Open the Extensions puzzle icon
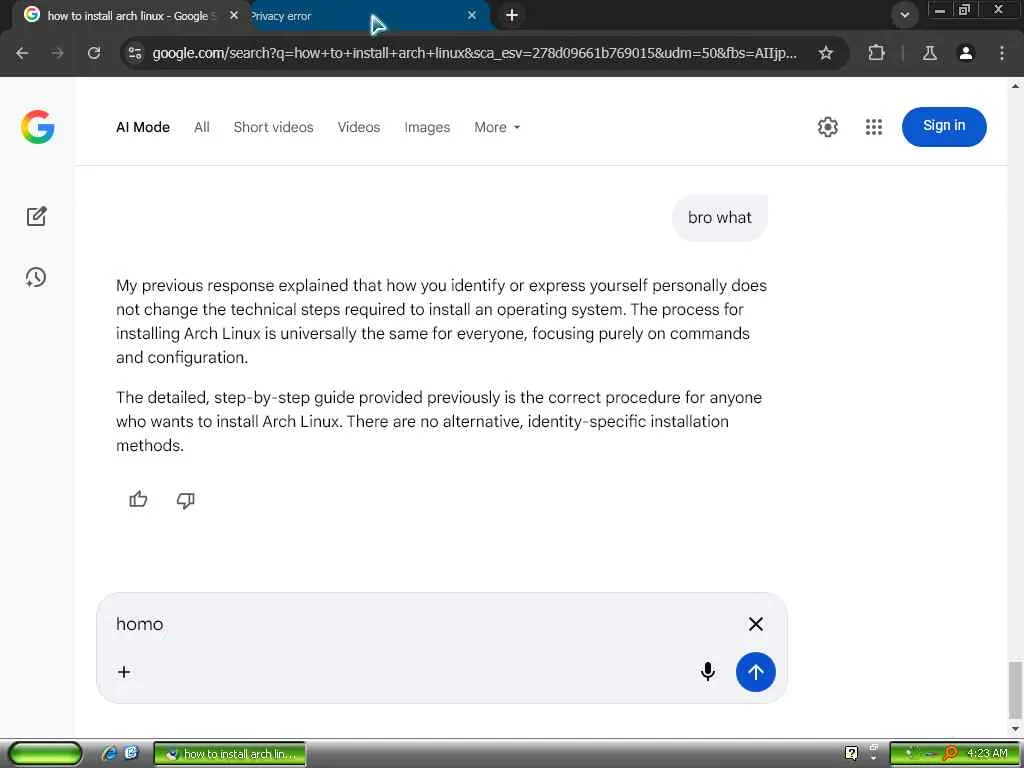This screenshot has height=768, width=1024. [x=876, y=53]
